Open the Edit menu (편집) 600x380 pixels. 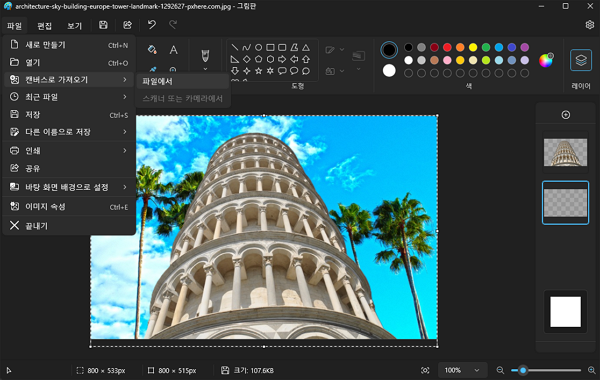pyautogui.click(x=44, y=26)
